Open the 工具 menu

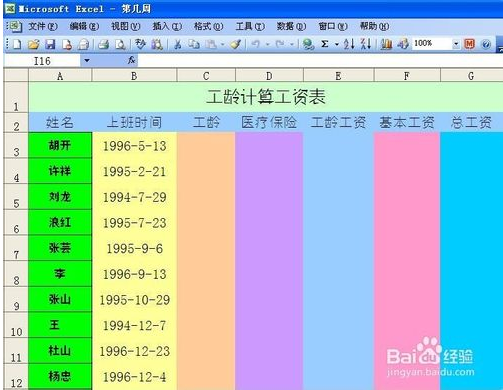(250, 26)
